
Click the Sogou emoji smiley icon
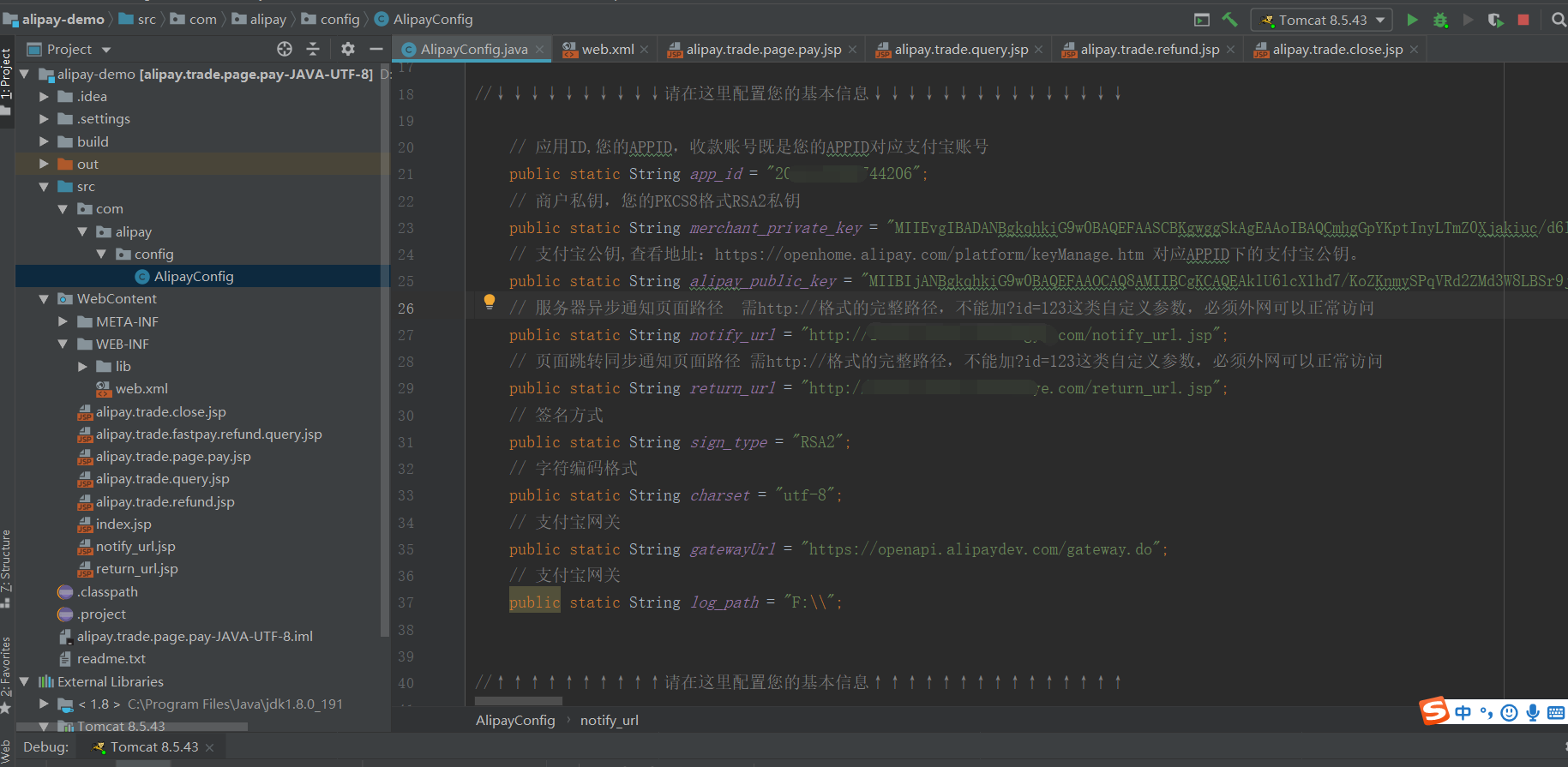(1510, 712)
